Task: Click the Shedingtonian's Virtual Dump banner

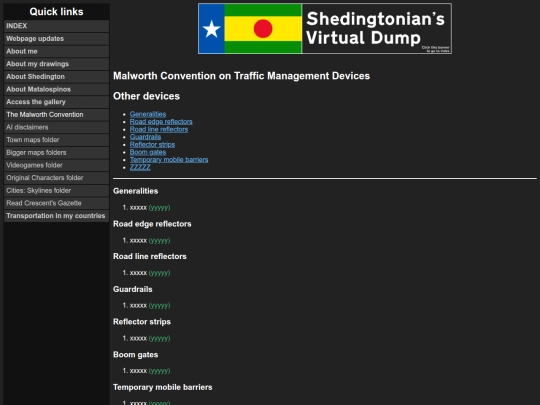Action: 325,29
